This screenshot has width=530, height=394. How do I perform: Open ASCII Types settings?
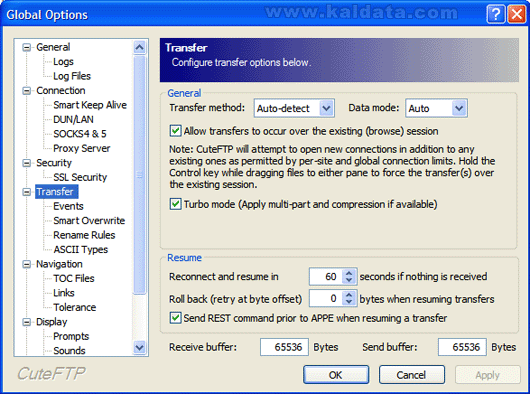click(x=80, y=250)
